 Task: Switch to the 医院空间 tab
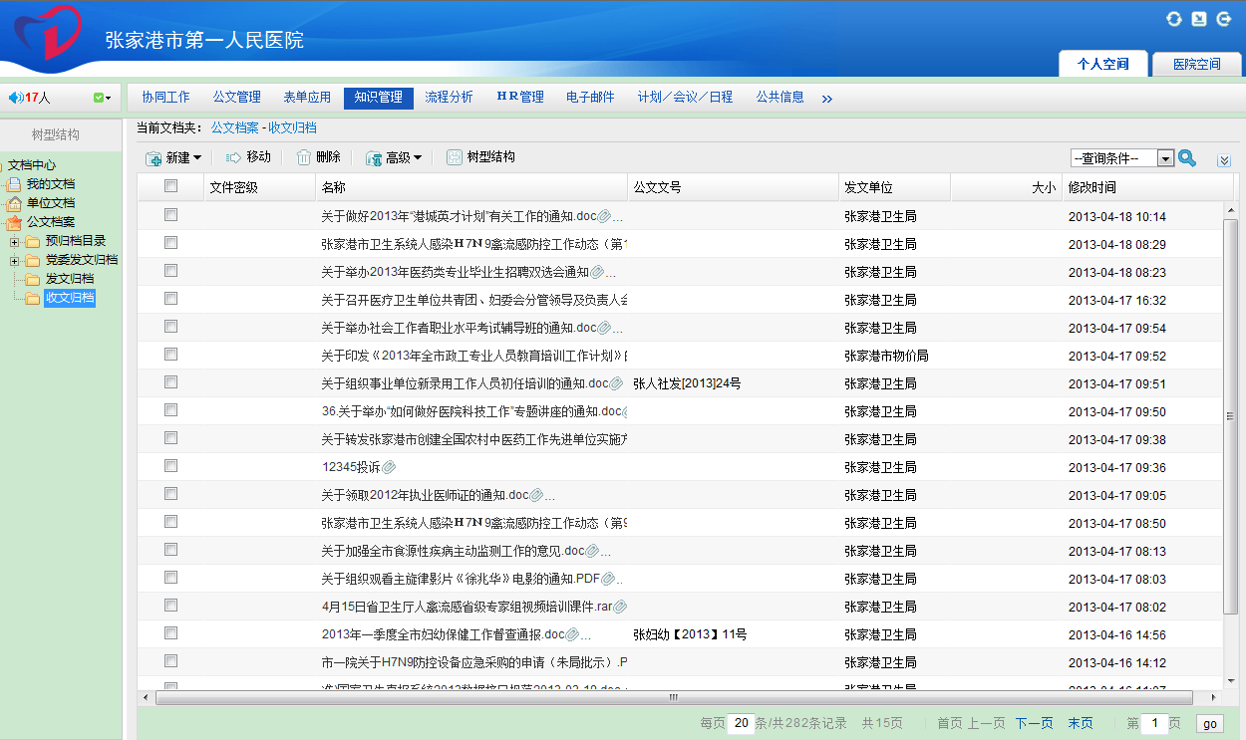point(1196,62)
